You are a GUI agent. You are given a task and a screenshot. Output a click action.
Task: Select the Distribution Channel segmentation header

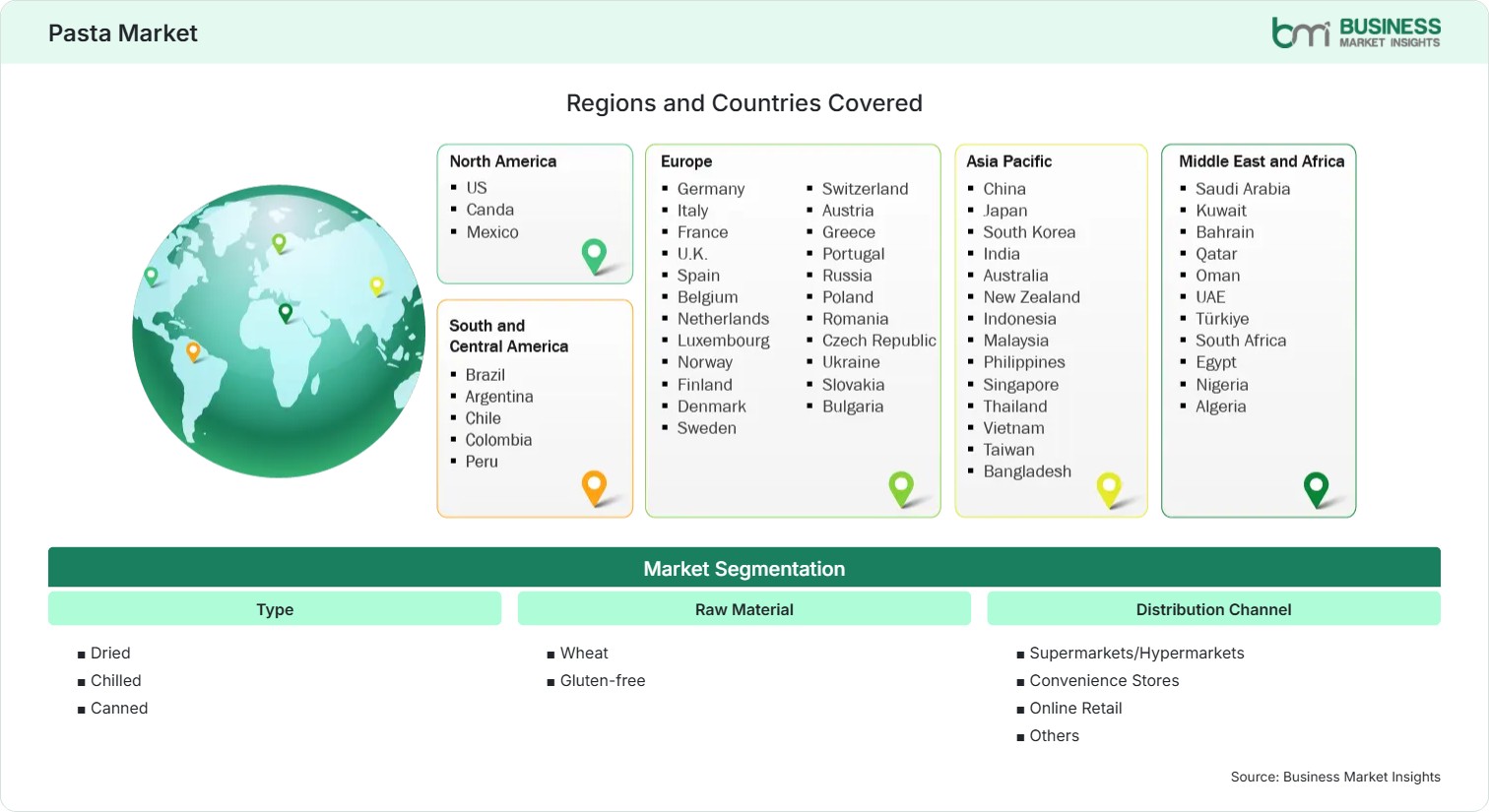[1213, 609]
